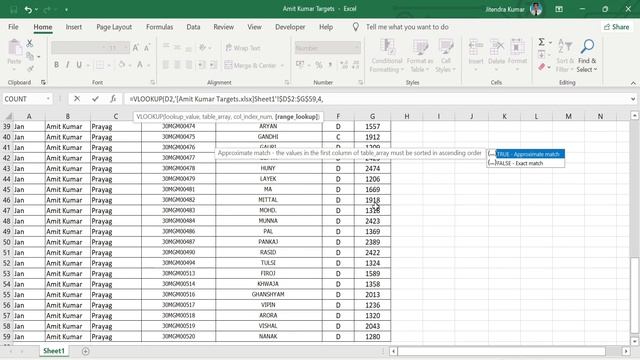Click the AutoSum sigma icon
Viewport: 640px width, 360px height.
[541, 42]
